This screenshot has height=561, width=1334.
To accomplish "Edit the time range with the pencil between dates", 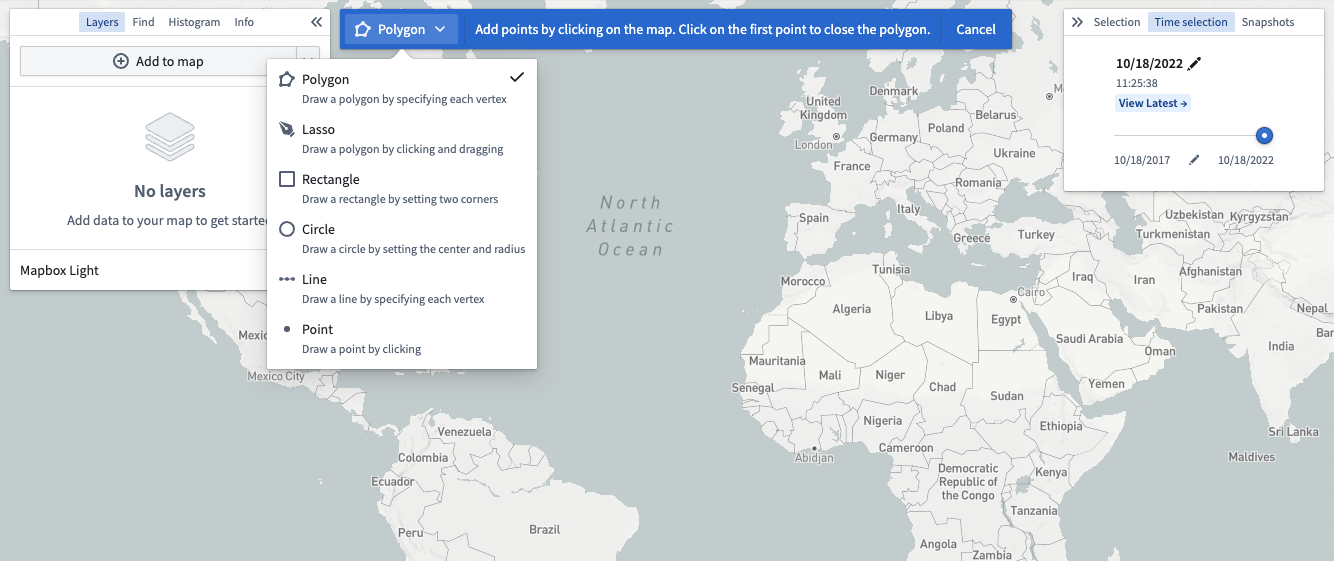I will tap(1193, 160).
